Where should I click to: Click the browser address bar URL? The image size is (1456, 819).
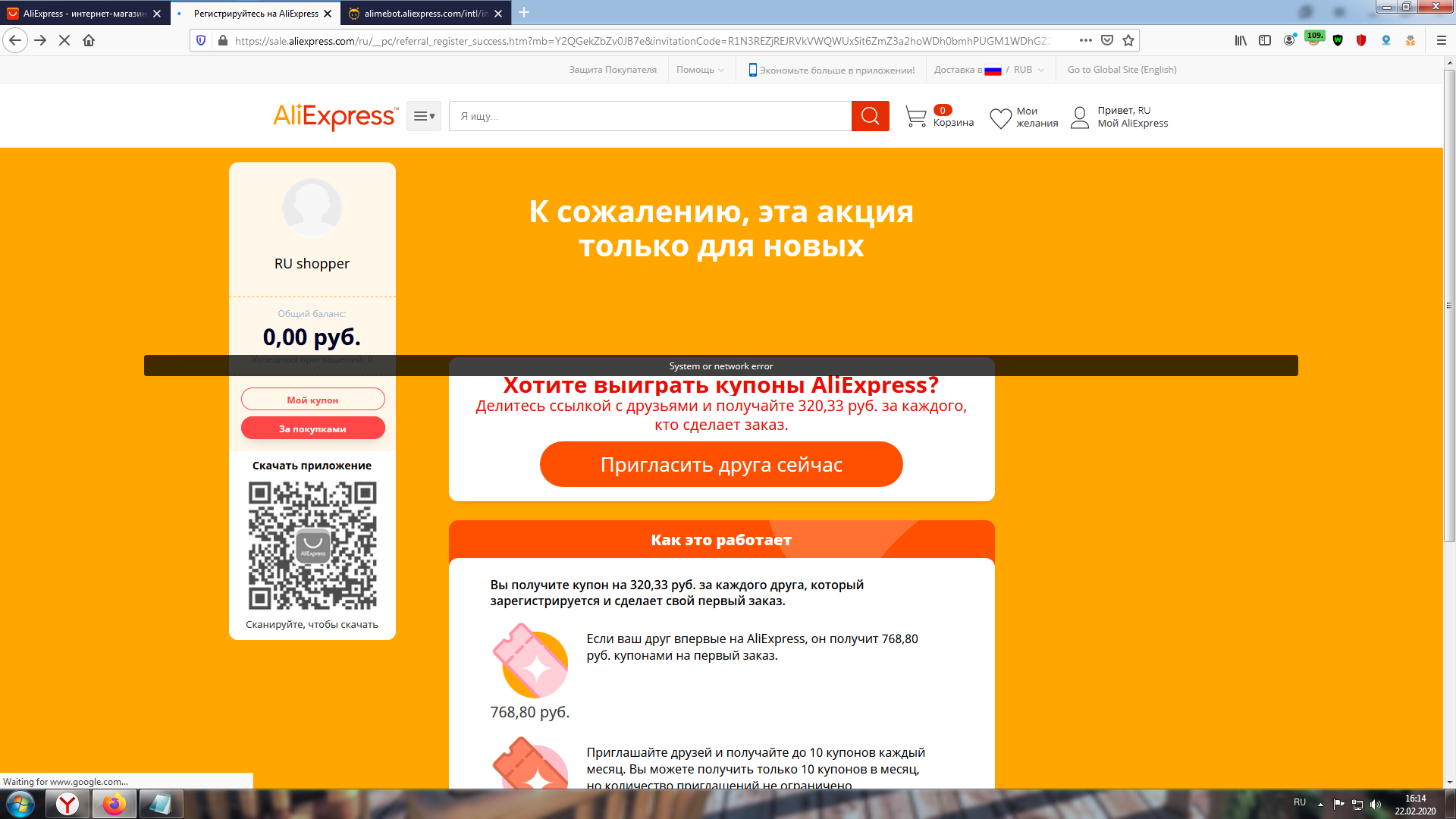coord(642,41)
